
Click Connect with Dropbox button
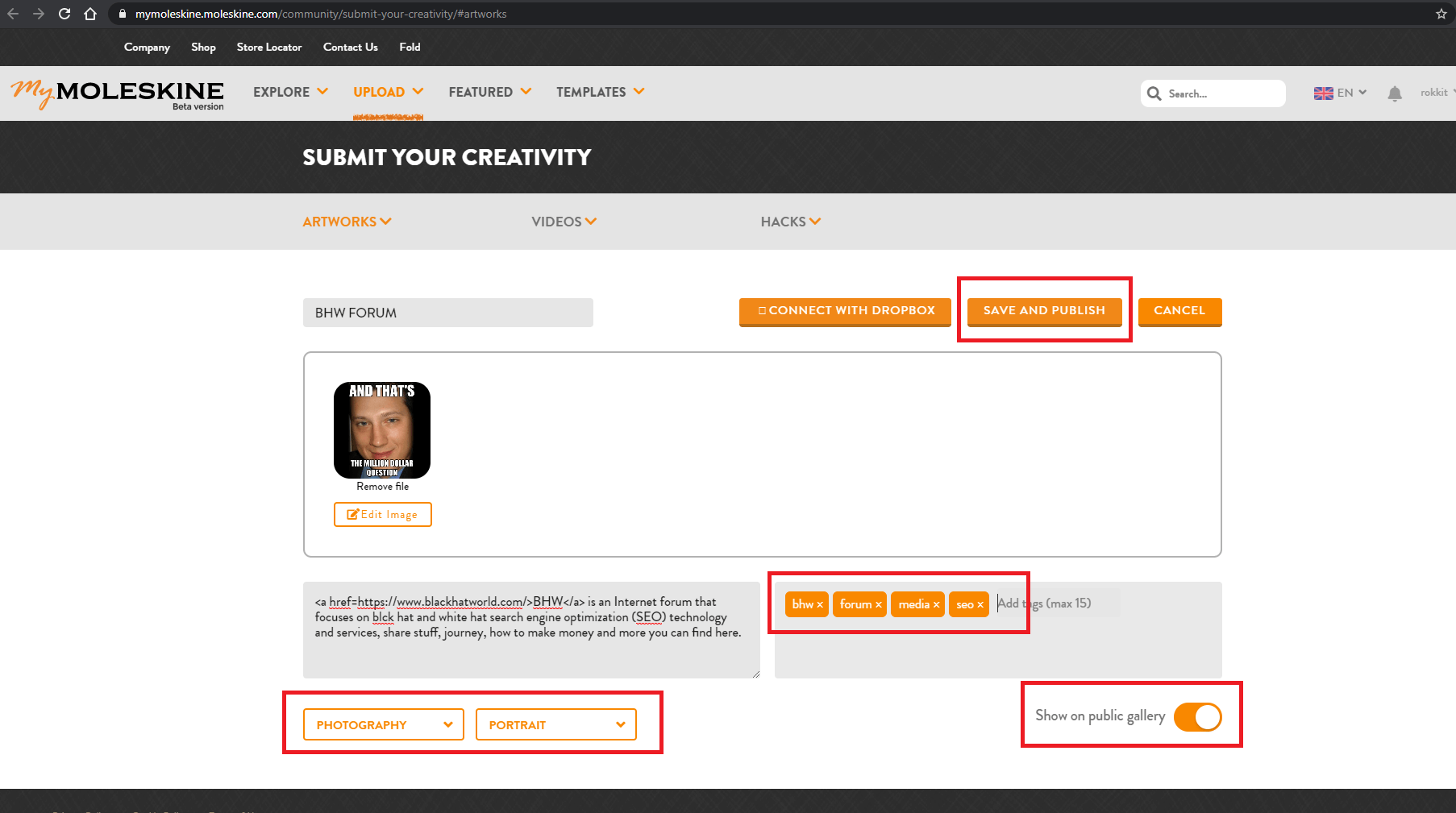845,312
